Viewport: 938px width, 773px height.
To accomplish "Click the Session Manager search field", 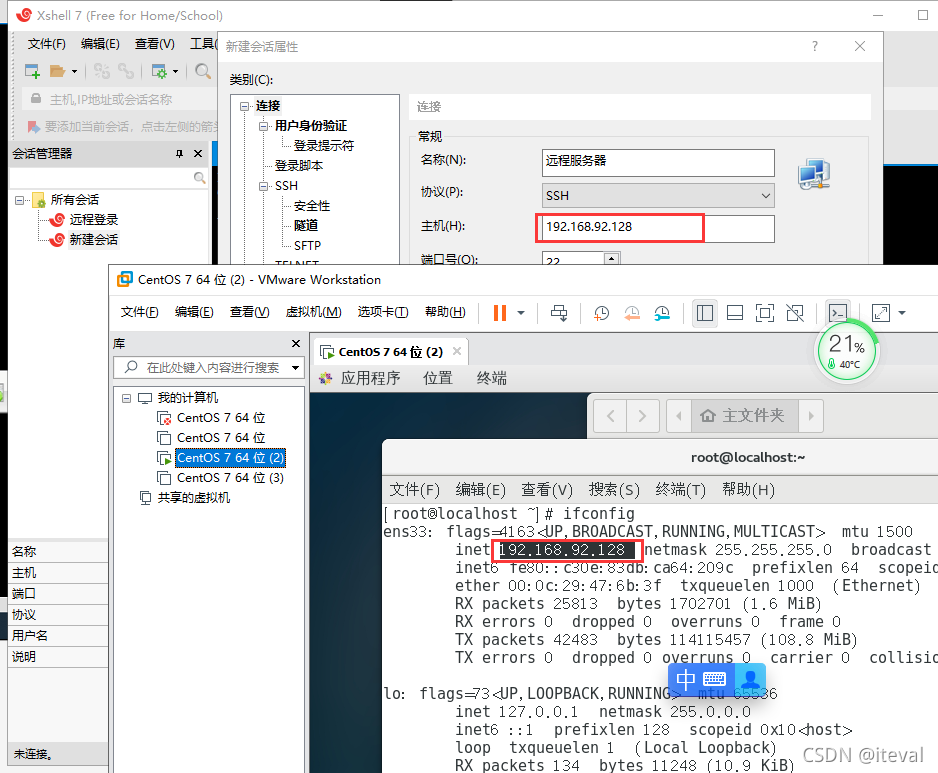I will (x=108, y=178).
